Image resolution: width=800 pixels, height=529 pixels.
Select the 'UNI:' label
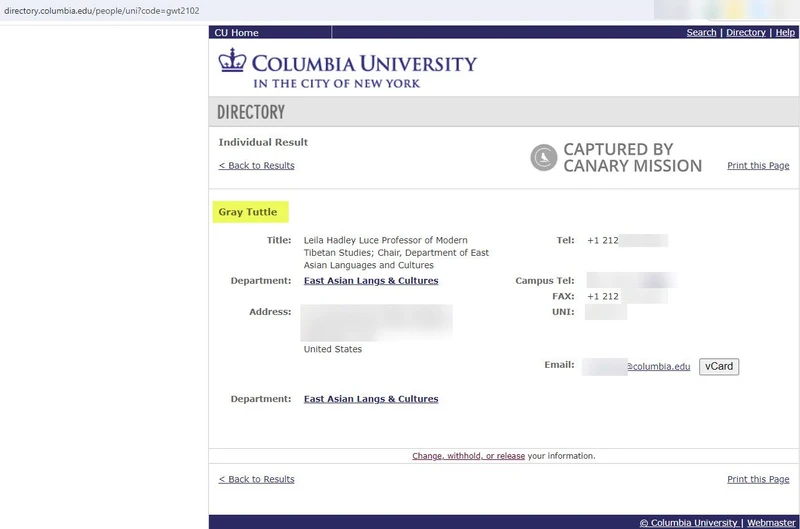563,312
